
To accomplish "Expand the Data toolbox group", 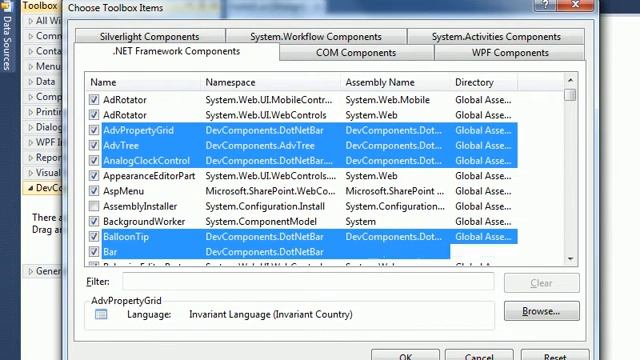I will point(31,82).
